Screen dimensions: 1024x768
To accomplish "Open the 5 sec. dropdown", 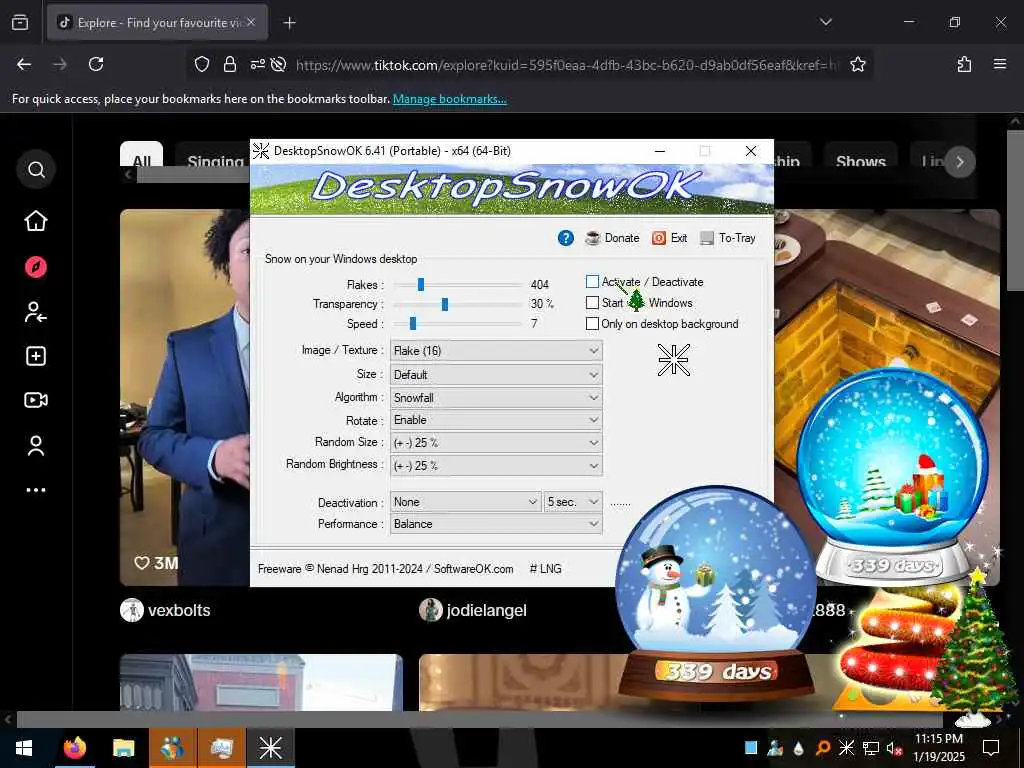I will (x=573, y=502).
